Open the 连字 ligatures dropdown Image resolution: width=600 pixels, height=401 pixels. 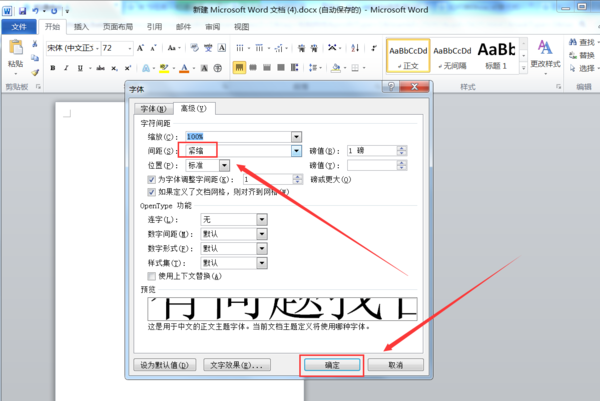pos(262,220)
